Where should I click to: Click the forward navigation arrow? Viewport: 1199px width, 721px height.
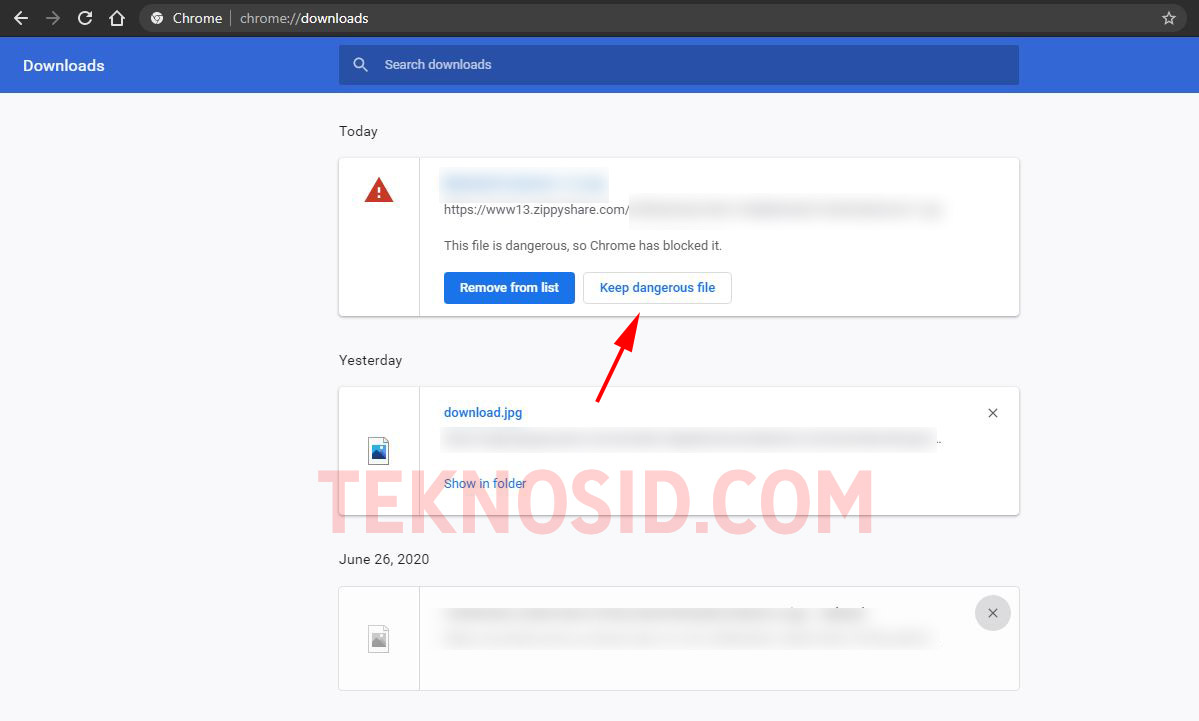point(53,18)
